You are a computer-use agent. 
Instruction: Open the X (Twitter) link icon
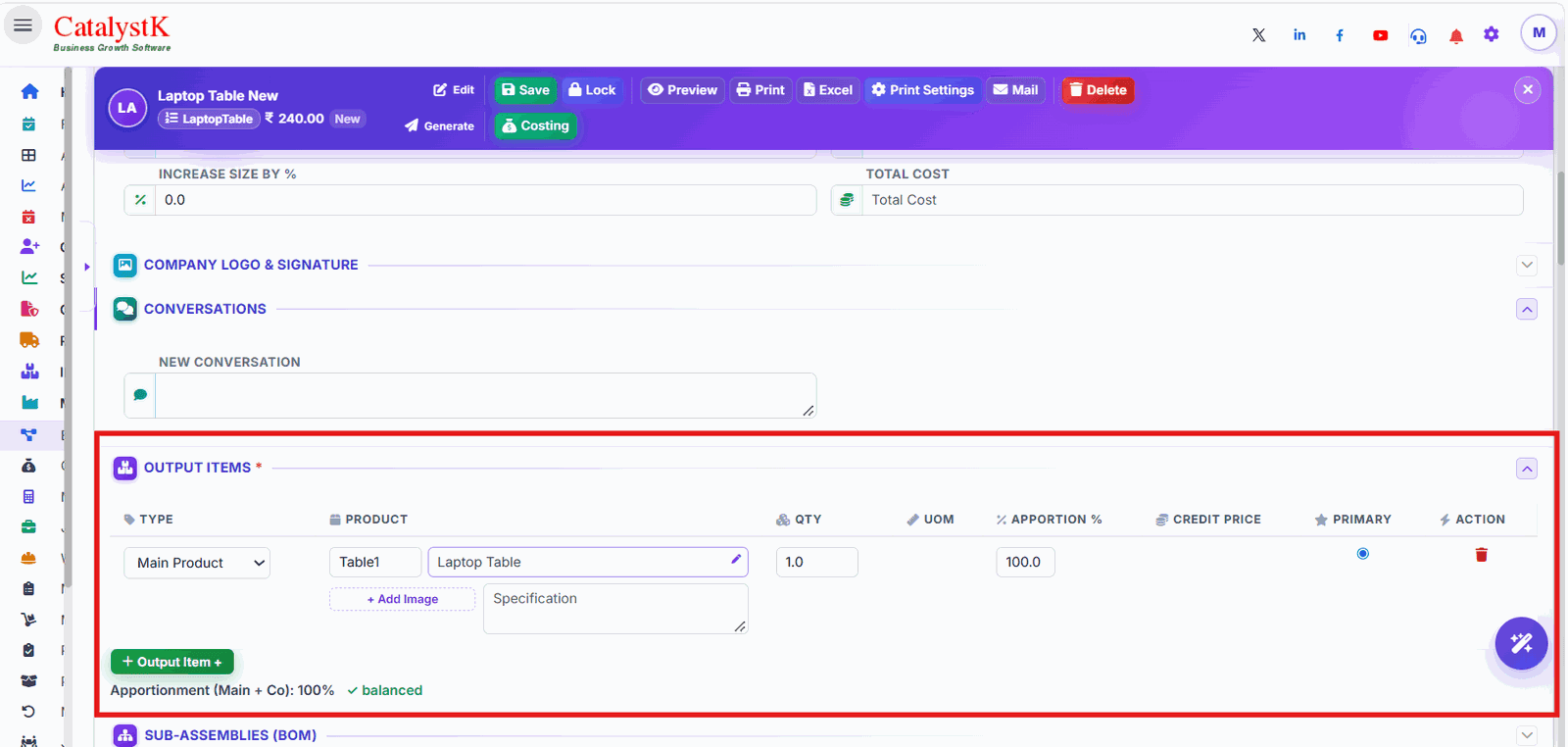[x=1258, y=35]
